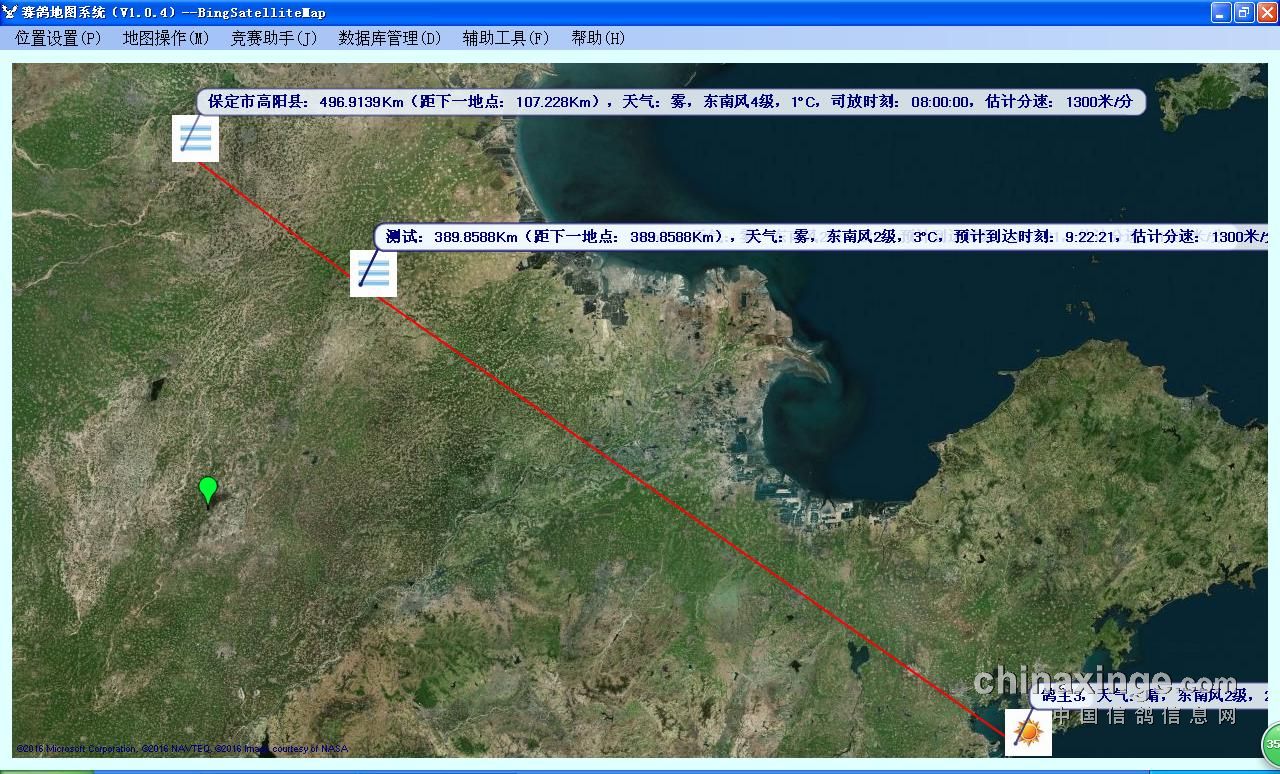1280x774 pixels.
Task: Open the 竞赛助手(J) menu
Action: pyautogui.click(x=274, y=38)
